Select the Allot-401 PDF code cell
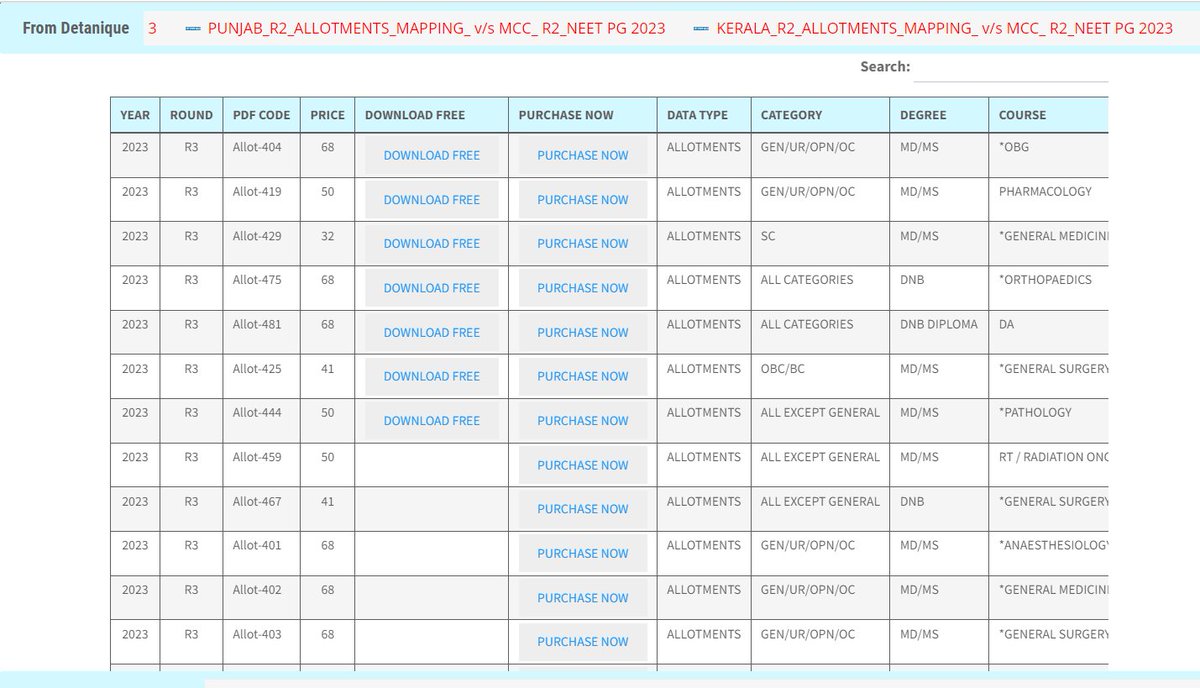 pos(261,553)
